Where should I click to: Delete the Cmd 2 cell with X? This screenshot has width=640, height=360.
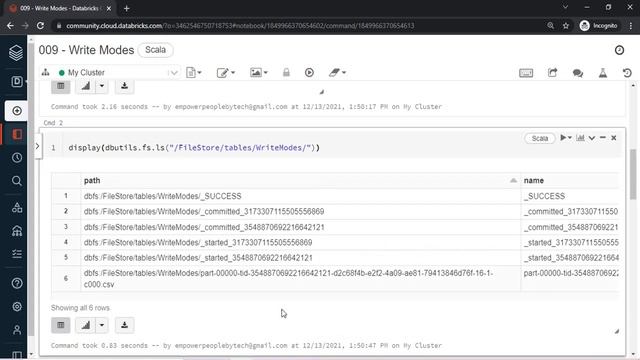613,138
